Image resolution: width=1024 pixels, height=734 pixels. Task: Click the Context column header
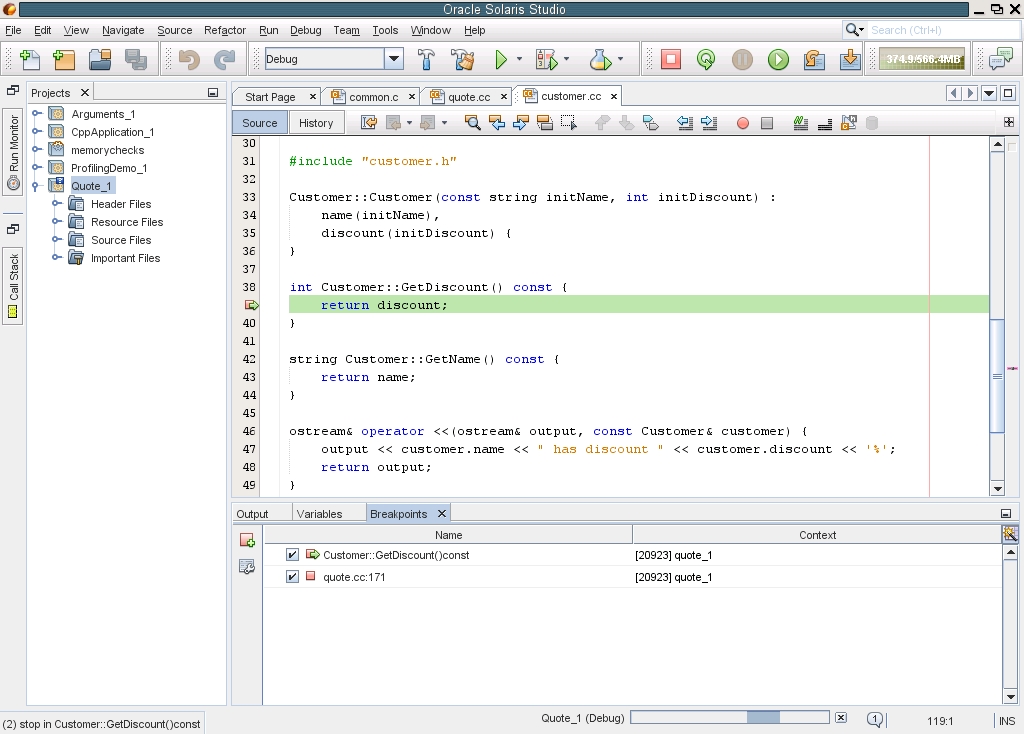[x=817, y=535]
